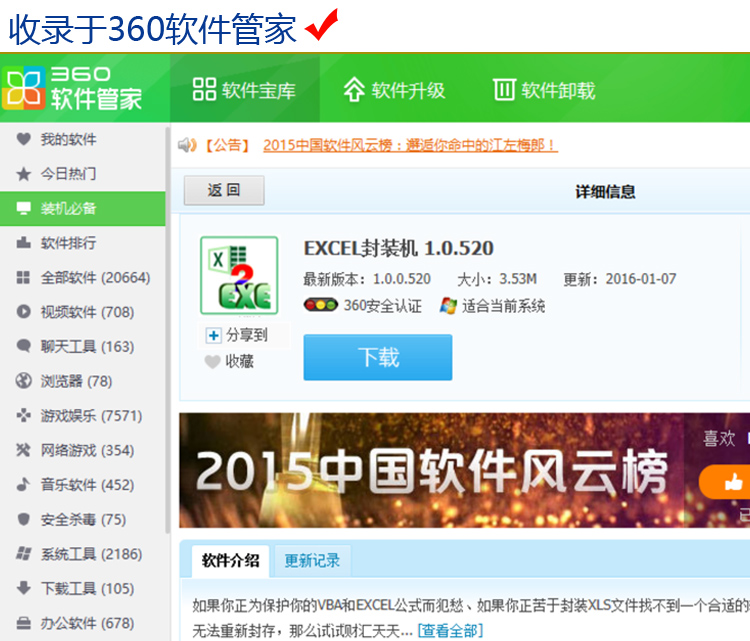Click the download arrow icon beside 下载工具
The image size is (750, 641).
tap(23, 588)
